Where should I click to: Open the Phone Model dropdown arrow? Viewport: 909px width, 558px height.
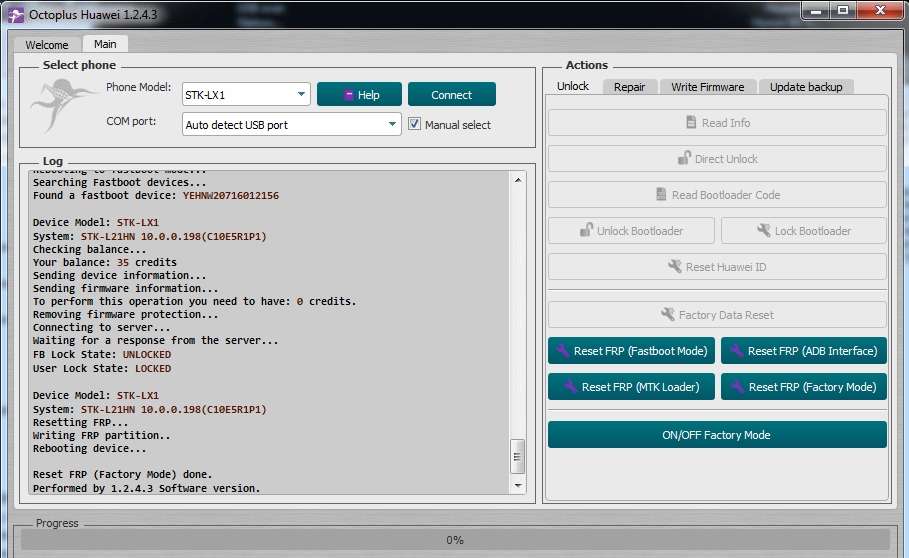pos(301,94)
